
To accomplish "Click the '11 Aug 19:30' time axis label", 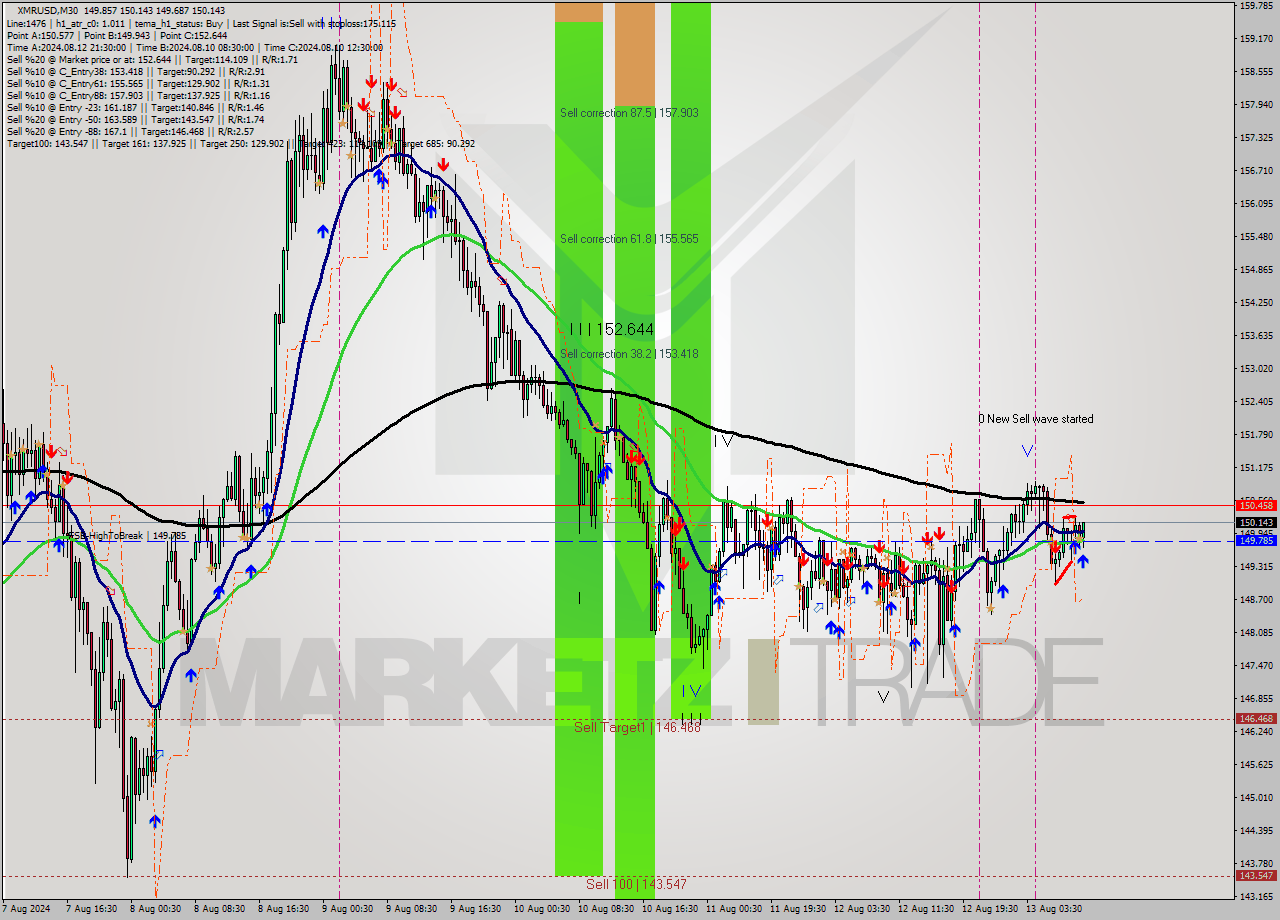I will click(x=797, y=909).
